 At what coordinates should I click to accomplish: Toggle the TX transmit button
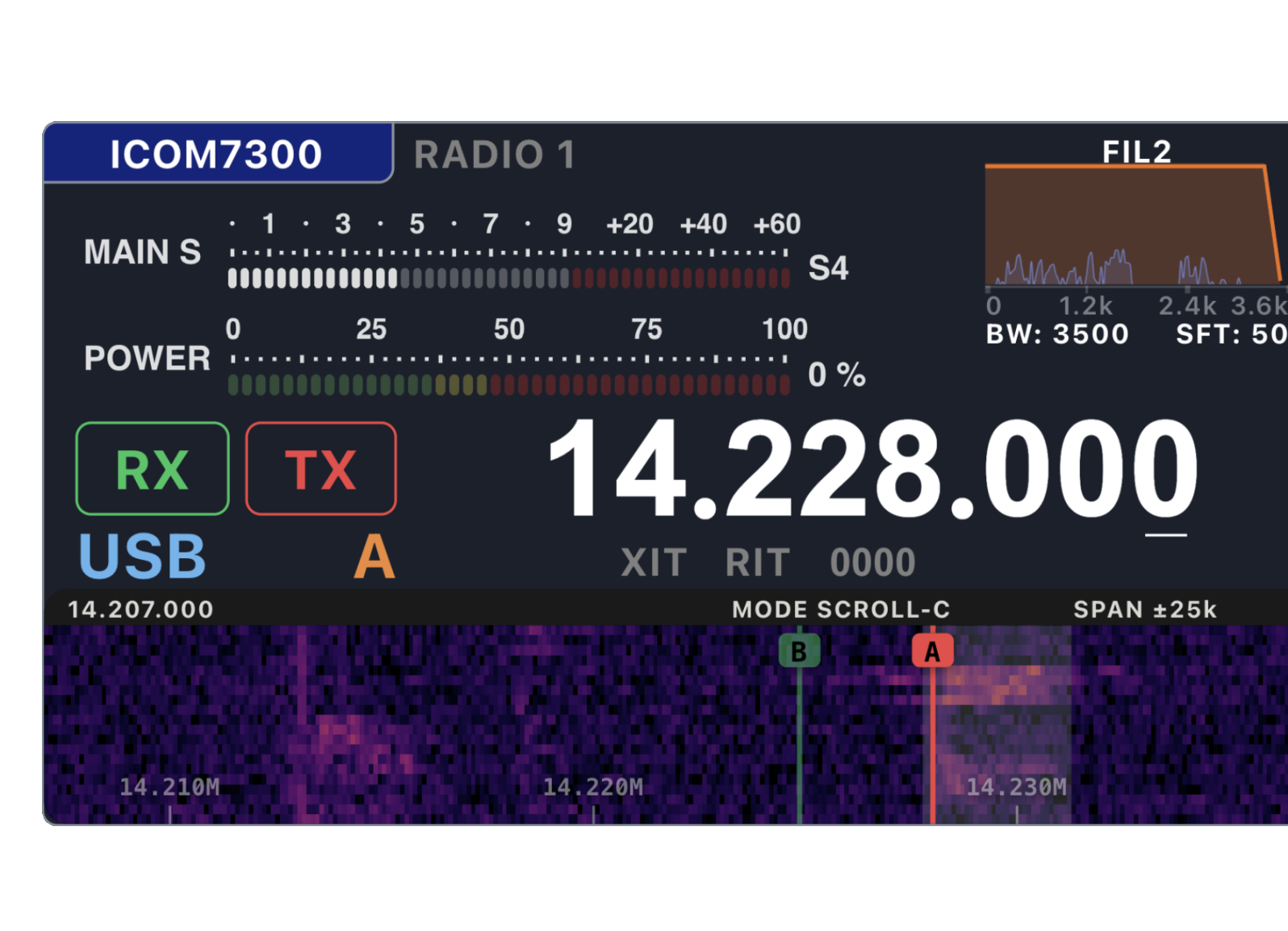click(x=321, y=468)
